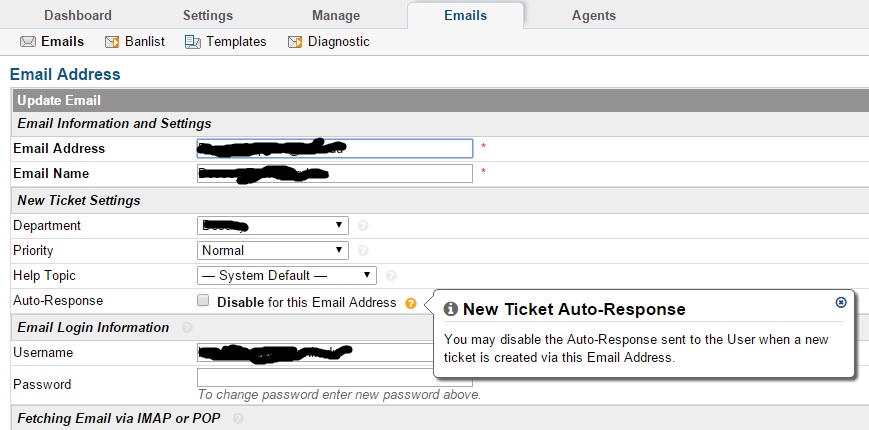Click help icon next to Email Login Information
869x430 pixels.
[x=187, y=327]
